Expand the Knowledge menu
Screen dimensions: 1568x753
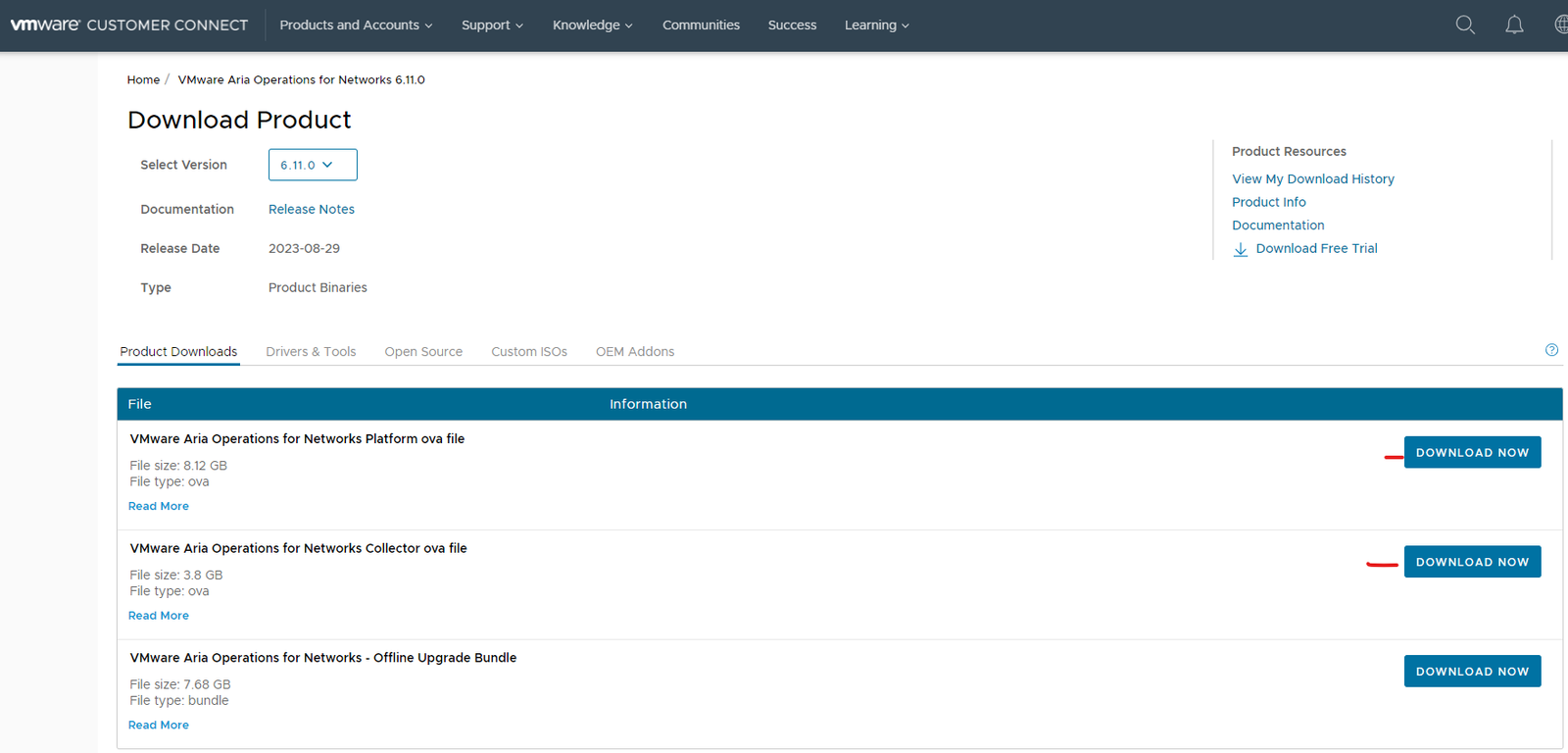(592, 25)
